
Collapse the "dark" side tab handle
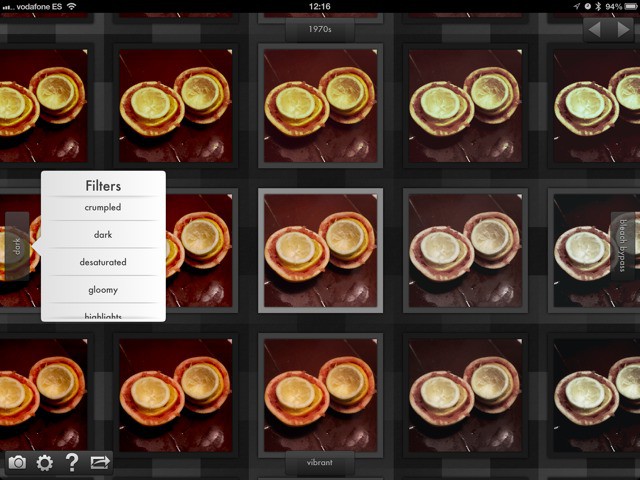[17, 246]
